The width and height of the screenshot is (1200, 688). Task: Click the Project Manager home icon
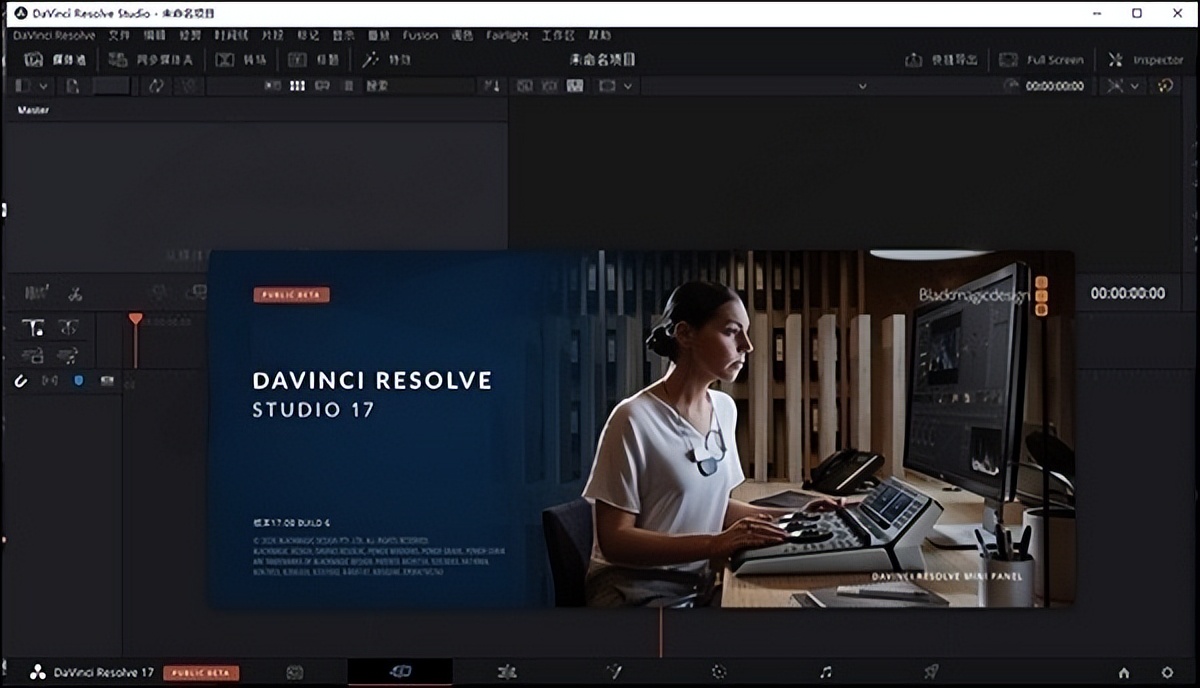pos(1124,672)
